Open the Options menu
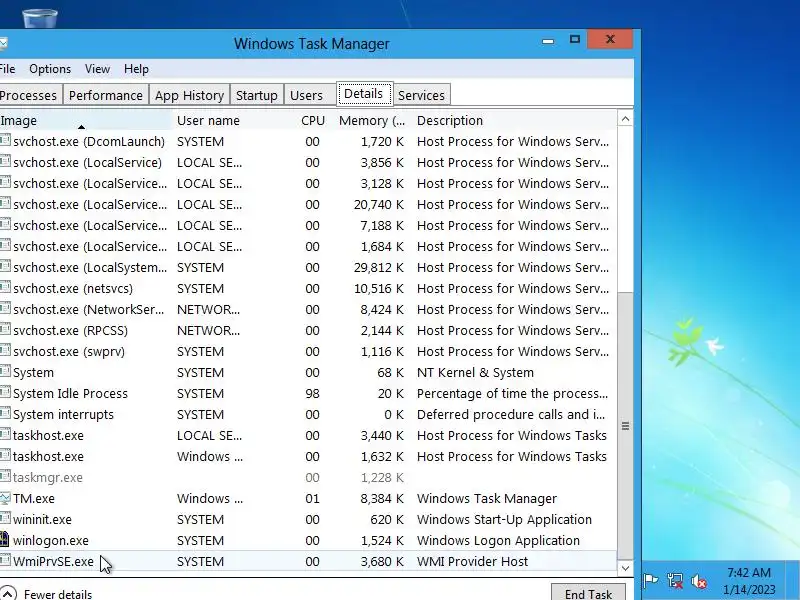The width and height of the screenshot is (800, 600). [x=50, y=69]
